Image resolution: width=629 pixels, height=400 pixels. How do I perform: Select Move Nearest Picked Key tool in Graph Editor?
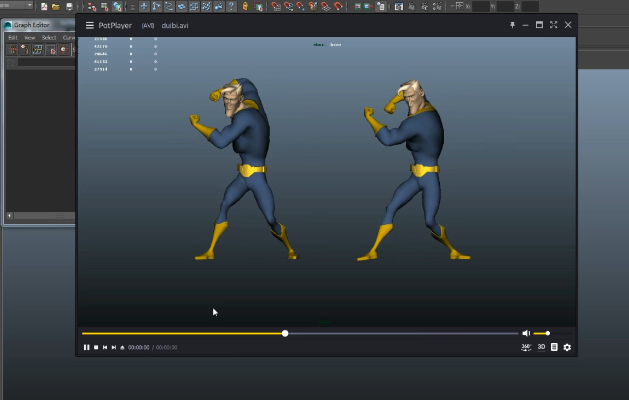click(x=13, y=50)
